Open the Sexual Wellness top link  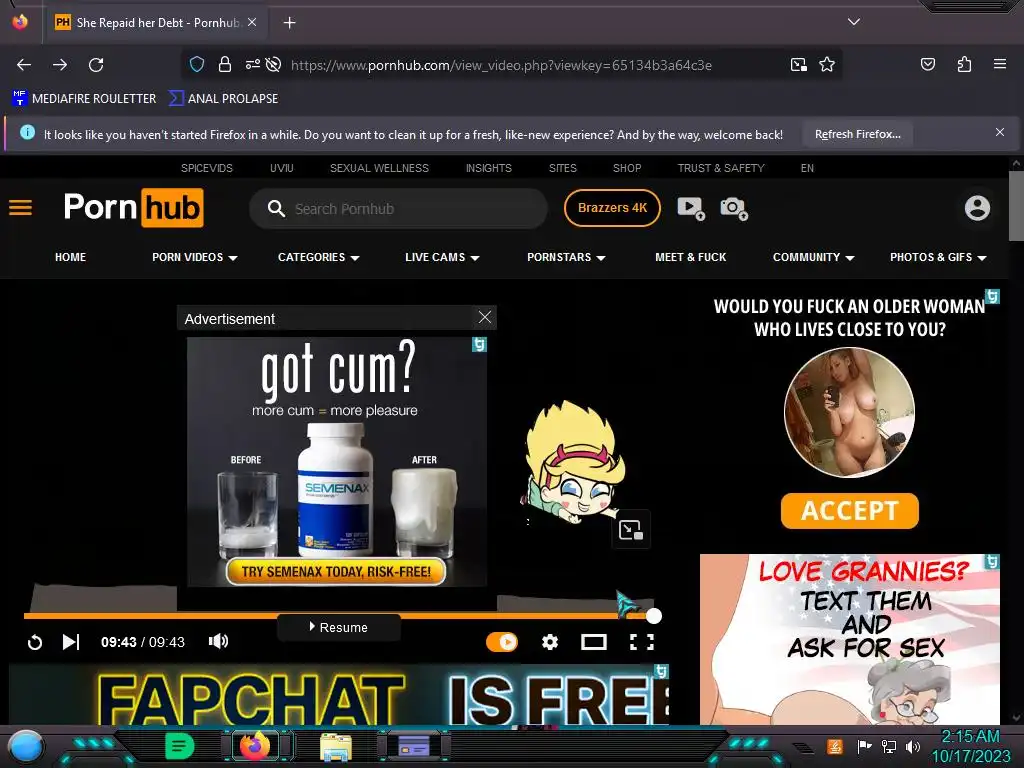(379, 168)
